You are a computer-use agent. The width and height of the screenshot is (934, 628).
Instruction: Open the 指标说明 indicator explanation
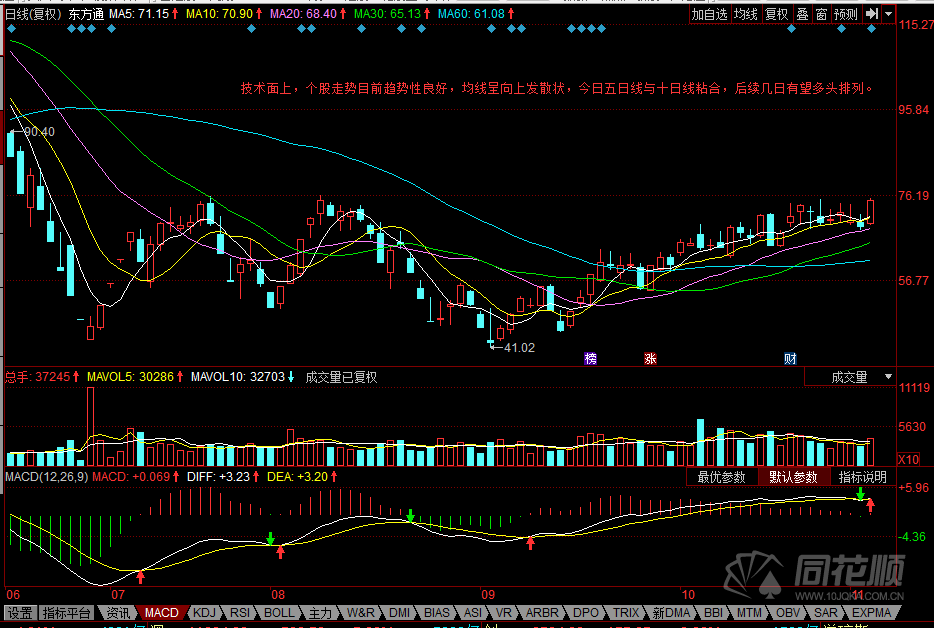tap(863, 477)
